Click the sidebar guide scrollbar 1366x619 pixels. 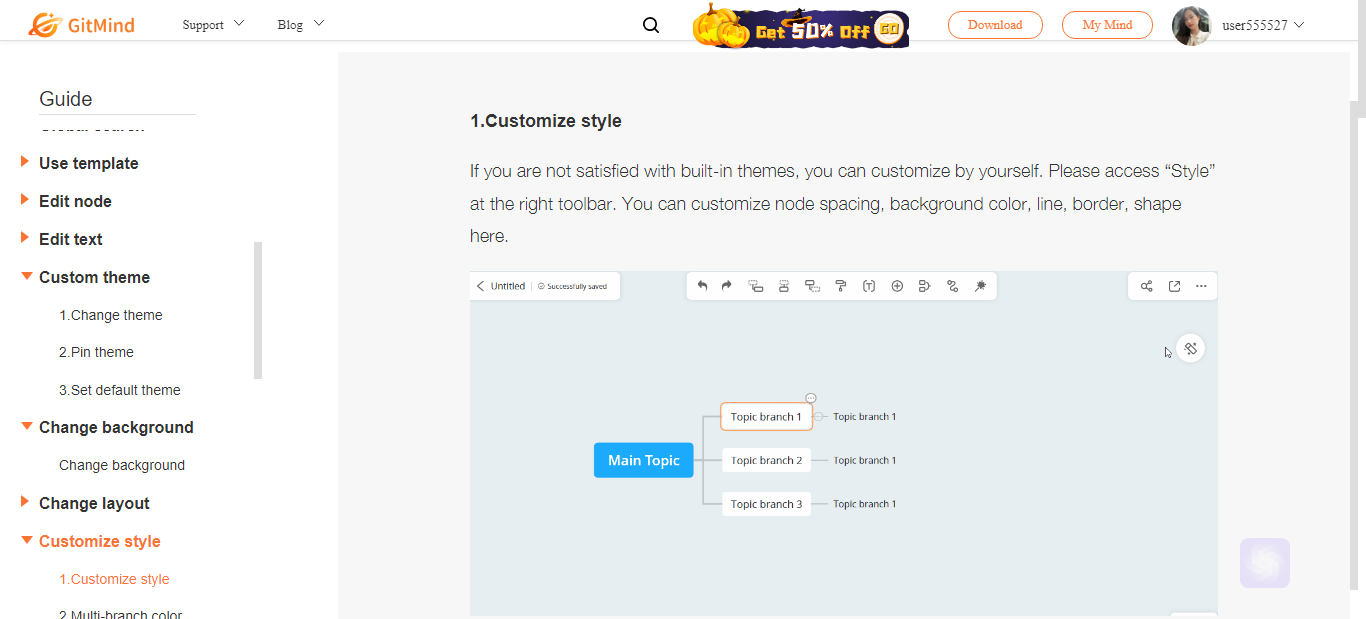click(258, 310)
